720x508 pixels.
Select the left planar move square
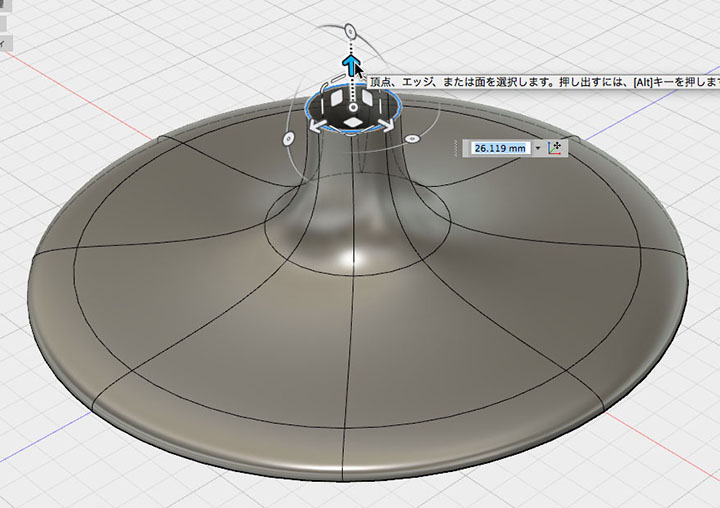338,98
